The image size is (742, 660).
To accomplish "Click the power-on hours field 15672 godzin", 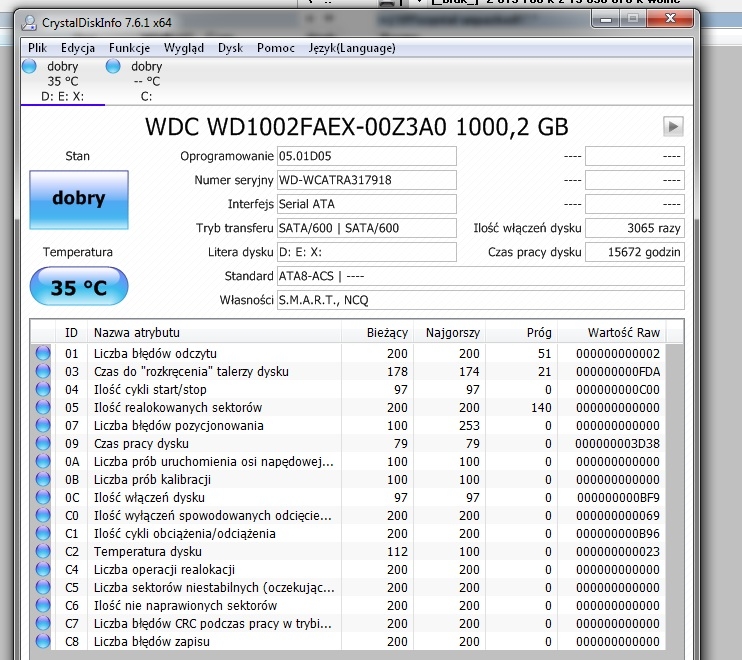I will (635, 252).
